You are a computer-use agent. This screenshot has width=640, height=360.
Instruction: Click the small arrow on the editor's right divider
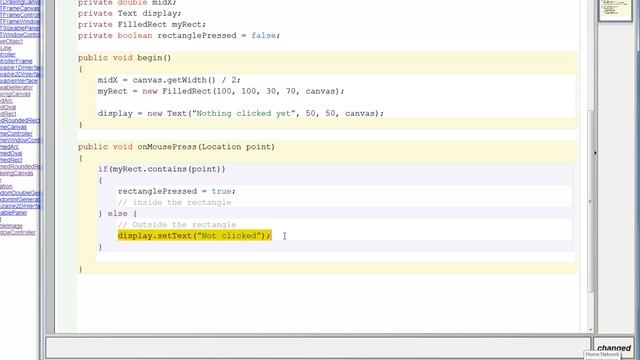click(x=596, y=153)
